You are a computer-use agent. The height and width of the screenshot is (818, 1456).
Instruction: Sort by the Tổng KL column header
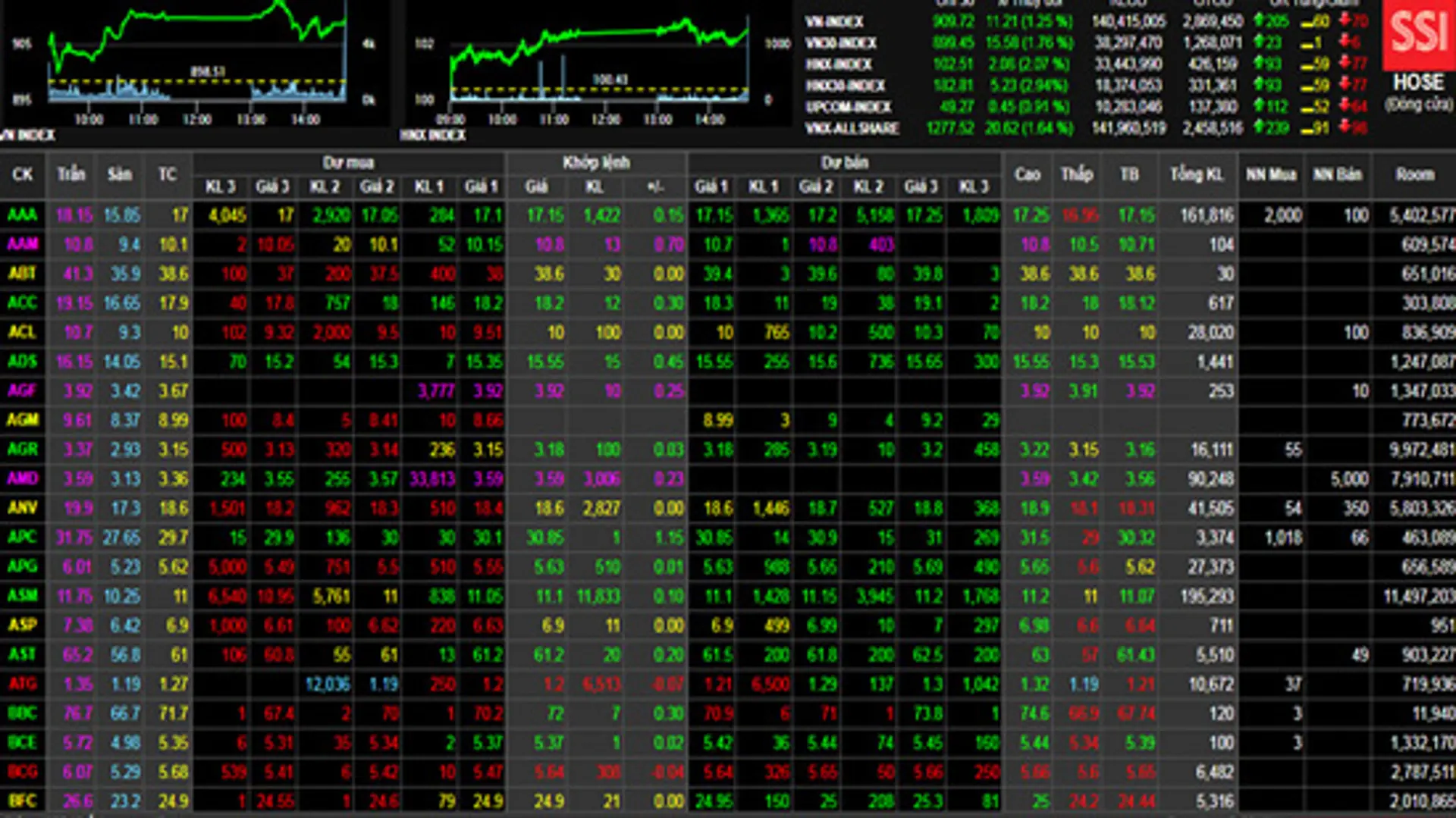point(1197,174)
